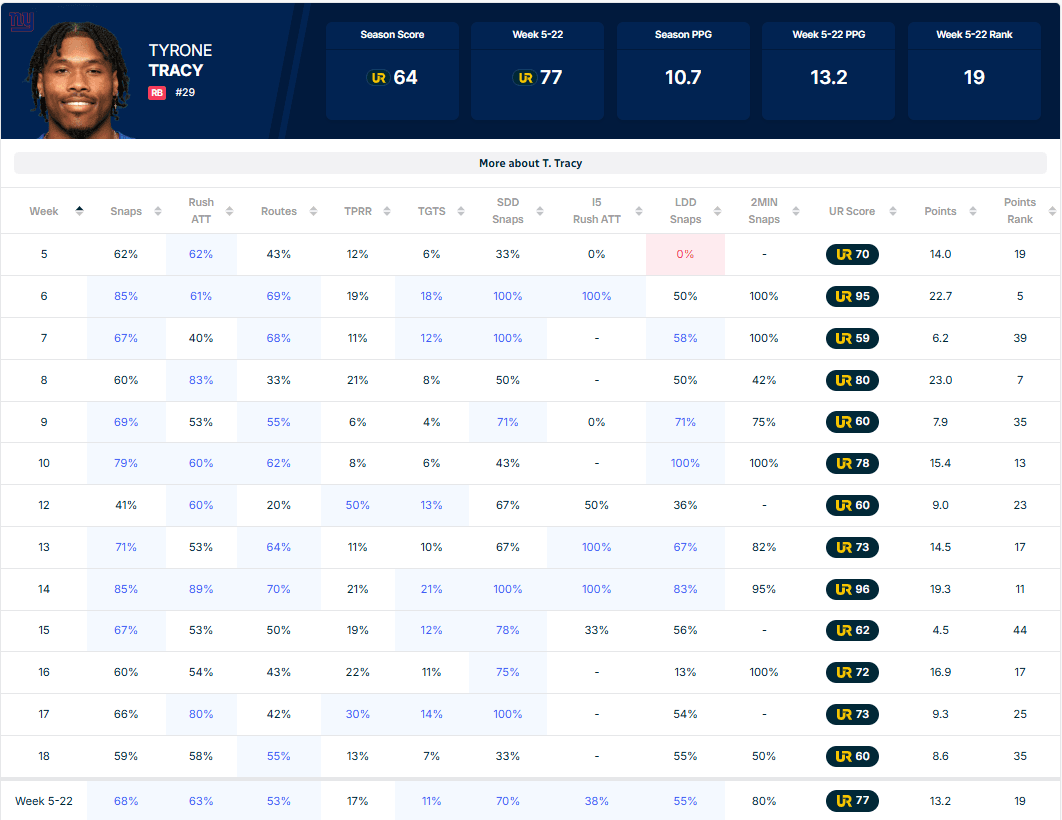This screenshot has height=820, width=1062.
Task: Sort by 2MIN Snaps column
Action: pos(797,211)
